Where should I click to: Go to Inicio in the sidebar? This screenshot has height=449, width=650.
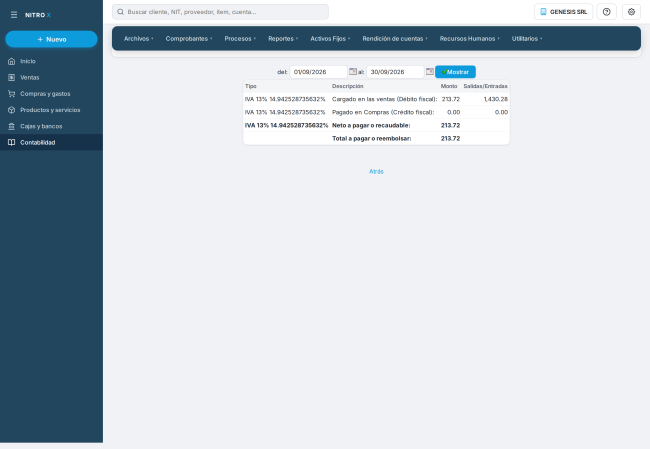pyautogui.click(x=51, y=61)
